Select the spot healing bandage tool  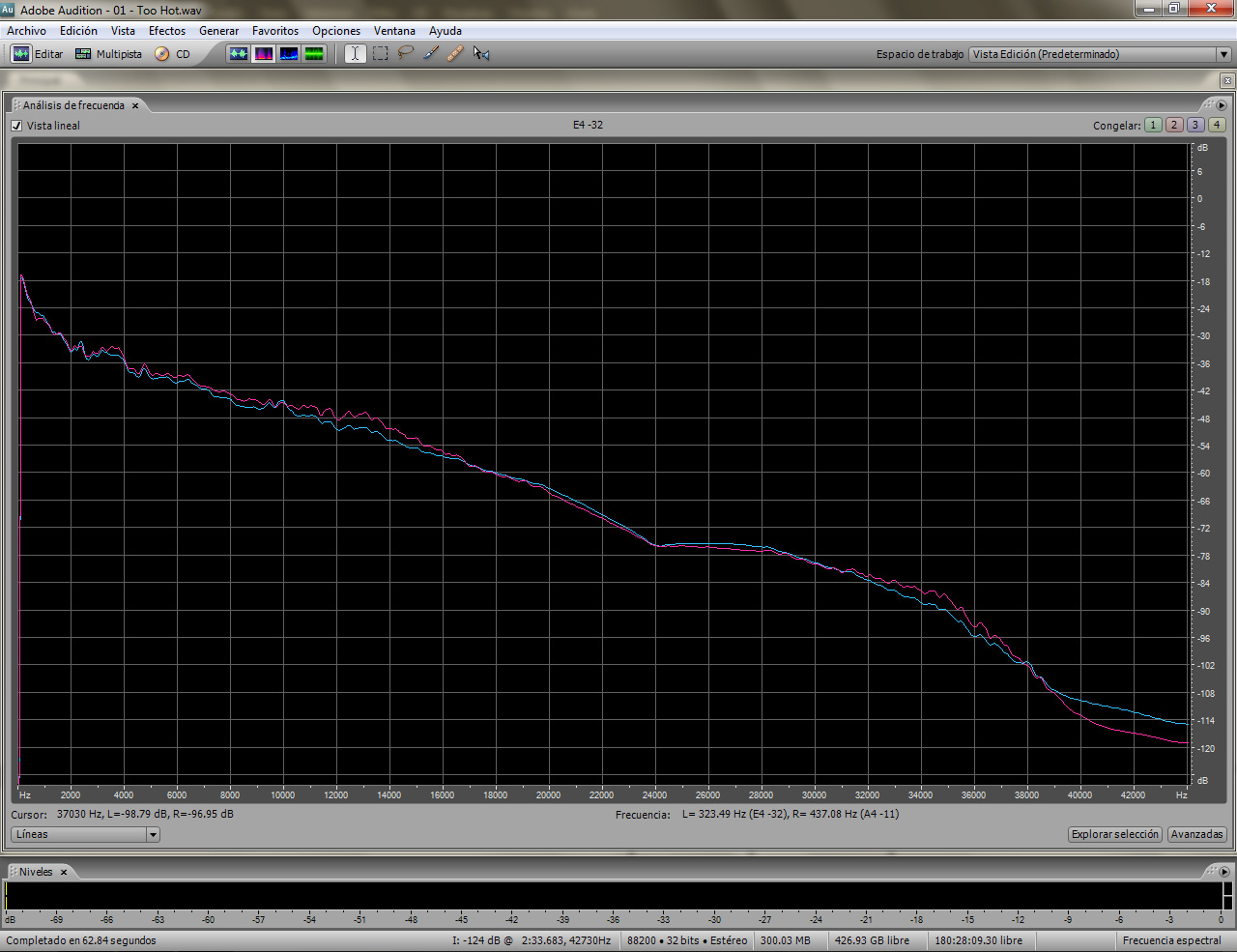point(455,54)
